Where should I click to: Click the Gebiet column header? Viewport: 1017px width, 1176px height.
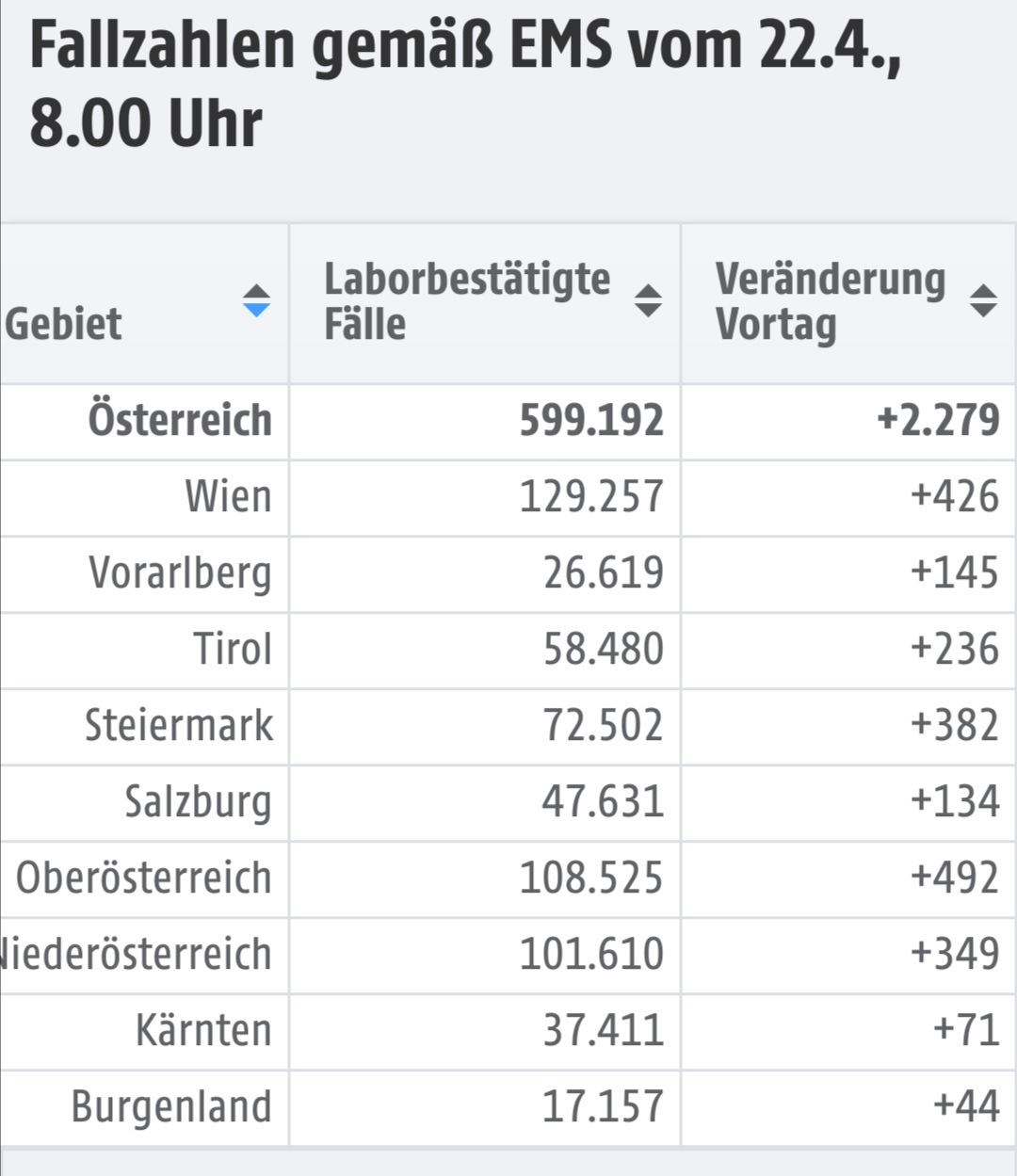click(144, 303)
